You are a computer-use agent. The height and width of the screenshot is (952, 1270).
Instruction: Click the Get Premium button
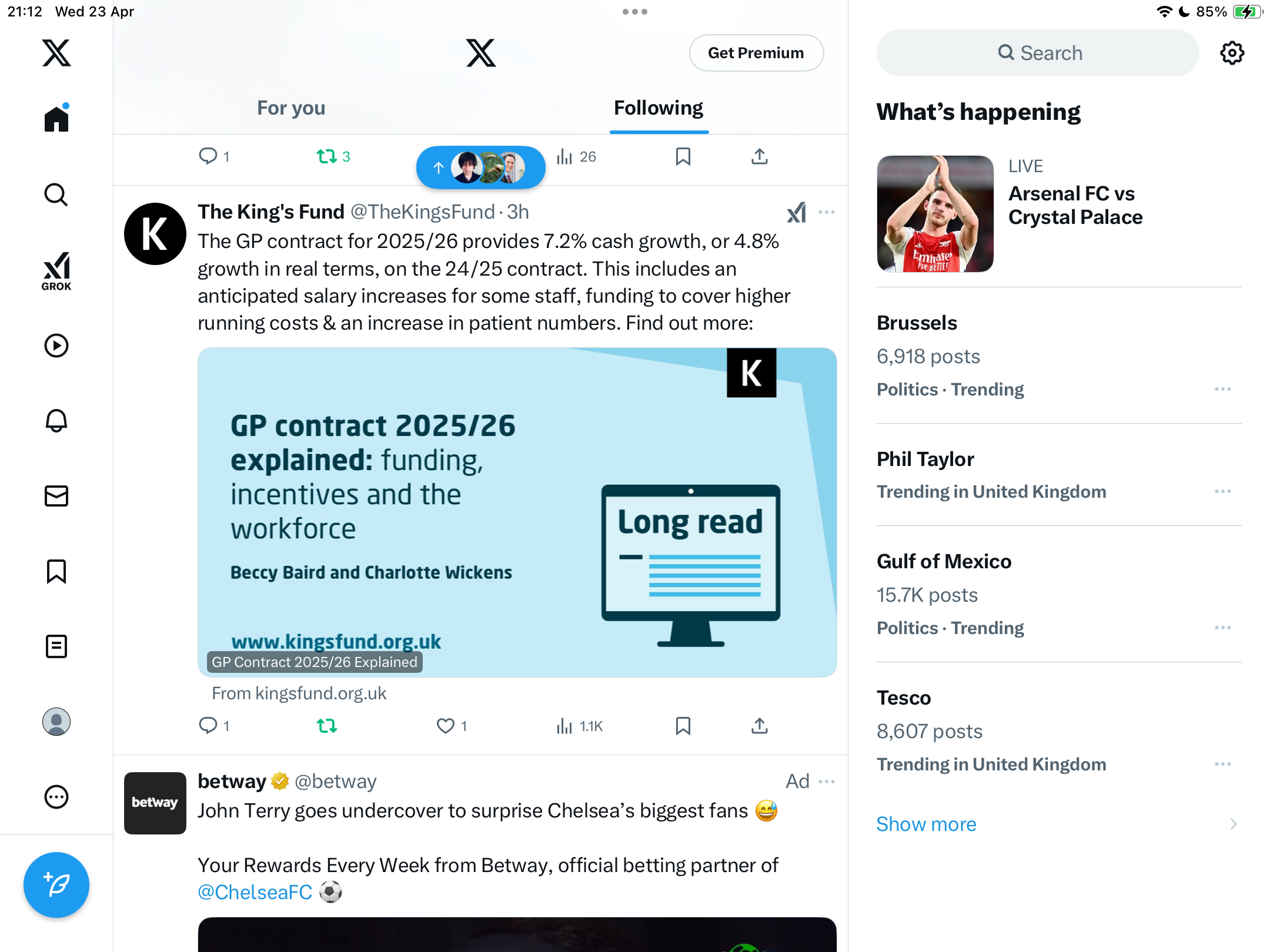756,53
